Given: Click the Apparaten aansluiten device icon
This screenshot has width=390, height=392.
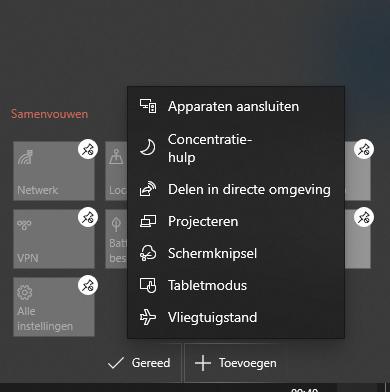Looking at the screenshot, I should [x=148, y=106].
